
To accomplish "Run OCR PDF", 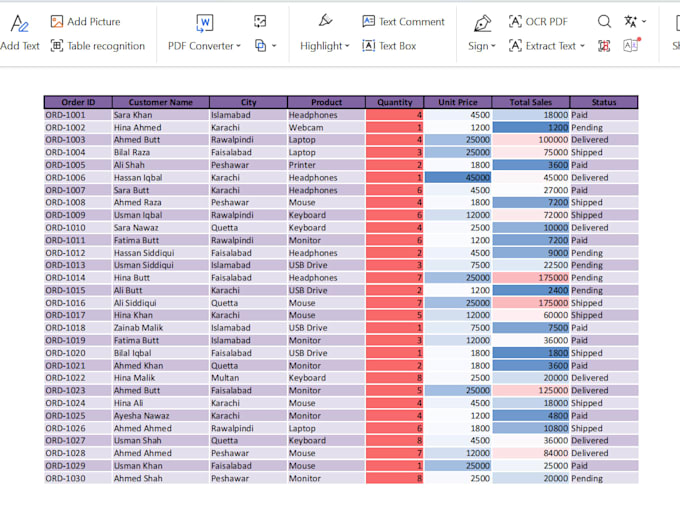I will (538, 21).
